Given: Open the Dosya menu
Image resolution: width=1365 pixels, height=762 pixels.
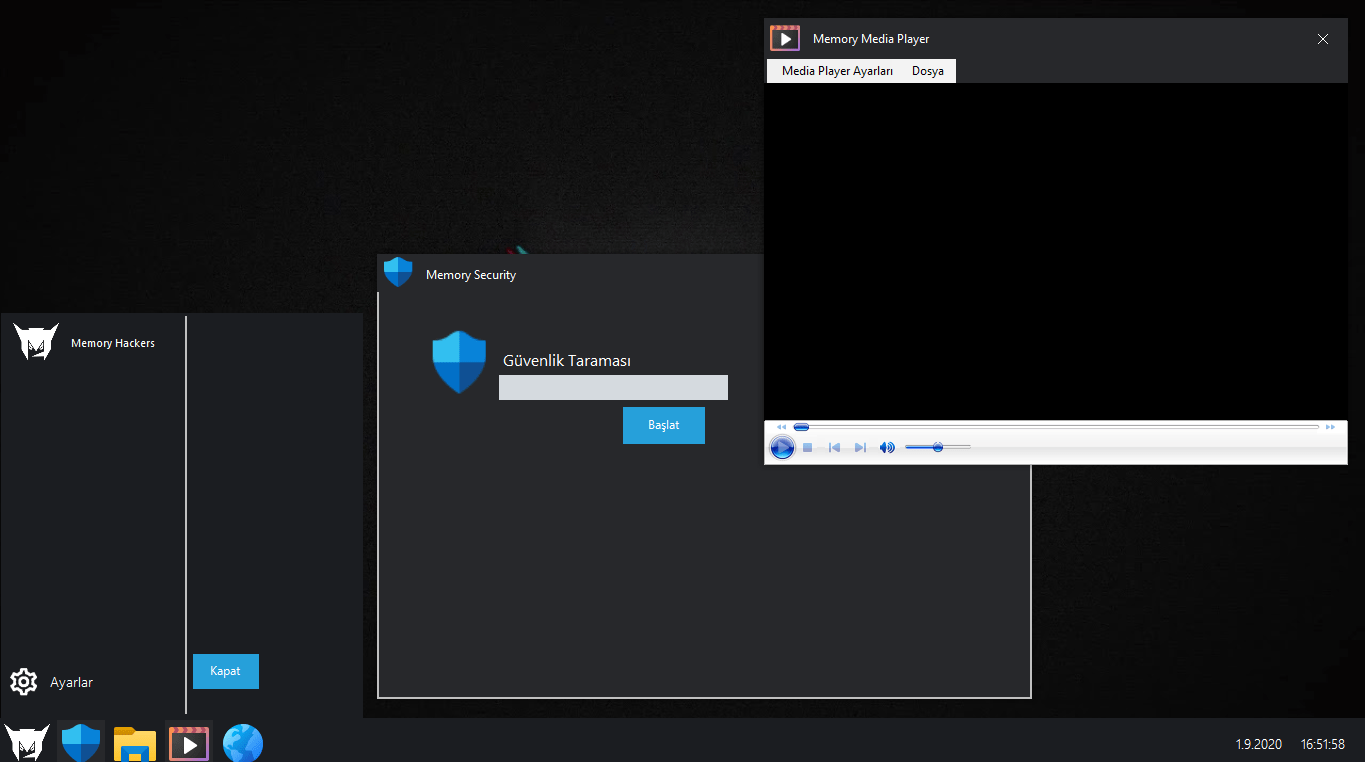Looking at the screenshot, I should 928,71.
